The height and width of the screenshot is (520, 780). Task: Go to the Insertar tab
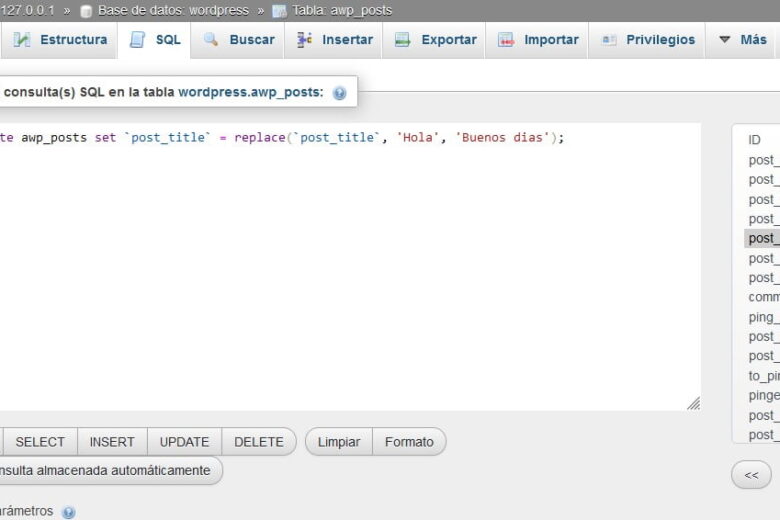[x=334, y=40]
